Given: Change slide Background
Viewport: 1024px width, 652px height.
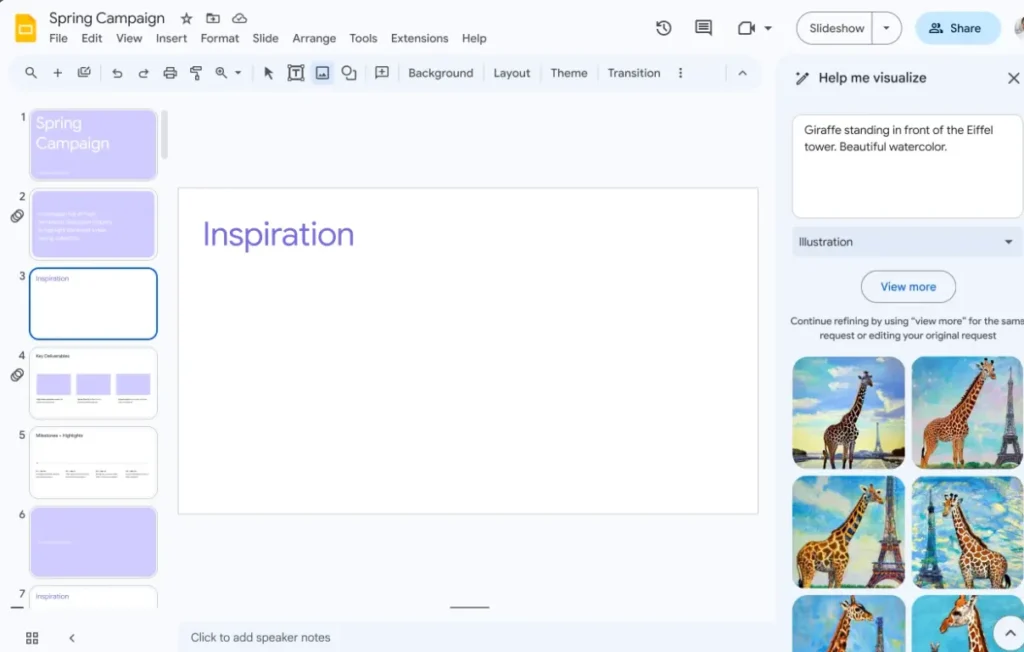Looking at the screenshot, I should tap(440, 73).
